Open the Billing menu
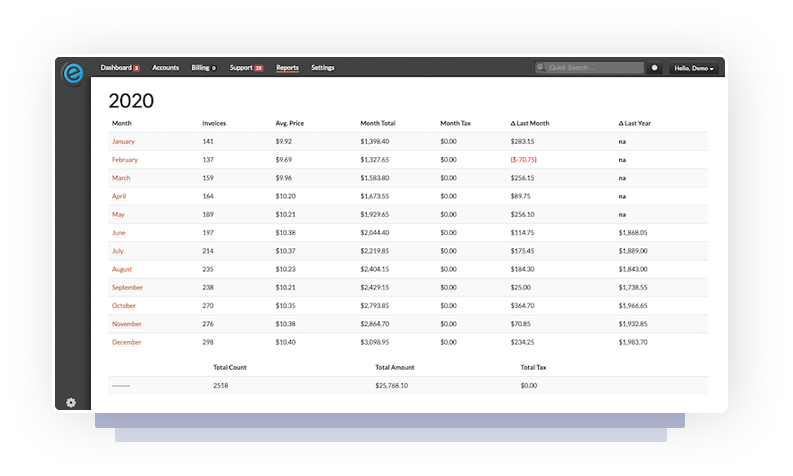Screen dimensions: 793x476 coord(200,67)
